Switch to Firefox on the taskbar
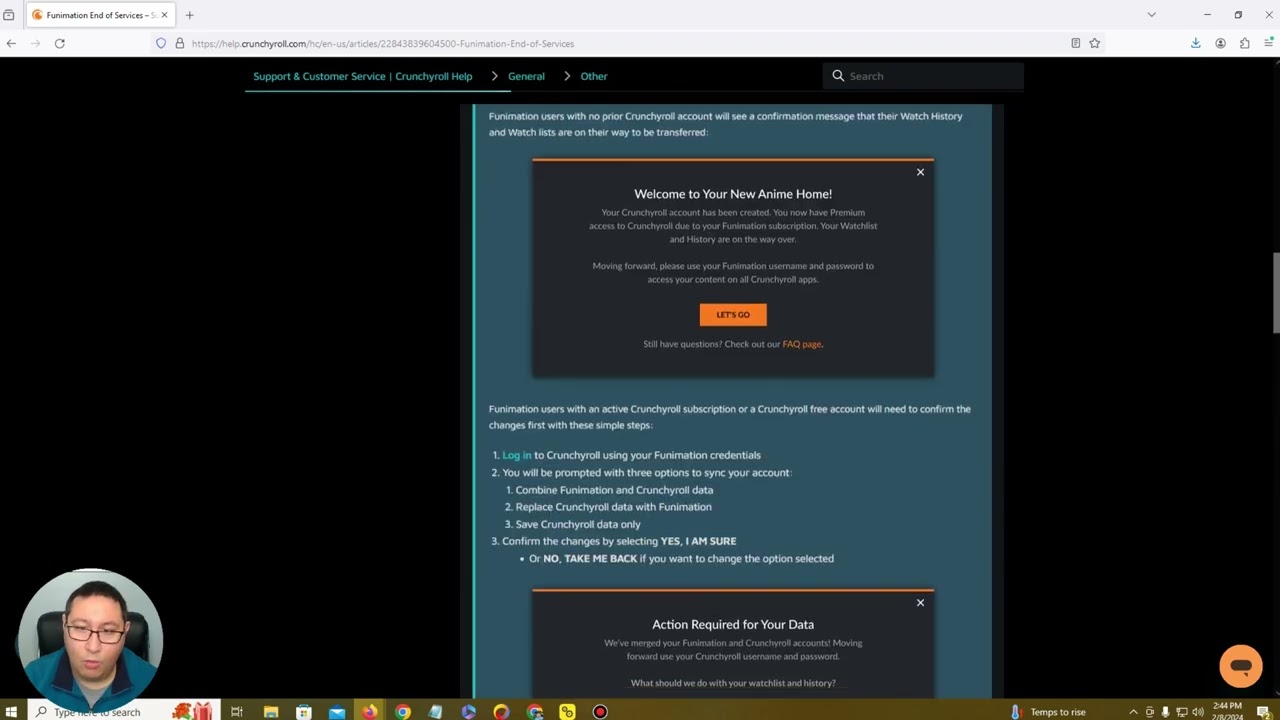This screenshot has height=720, width=1280. tap(370, 712)
